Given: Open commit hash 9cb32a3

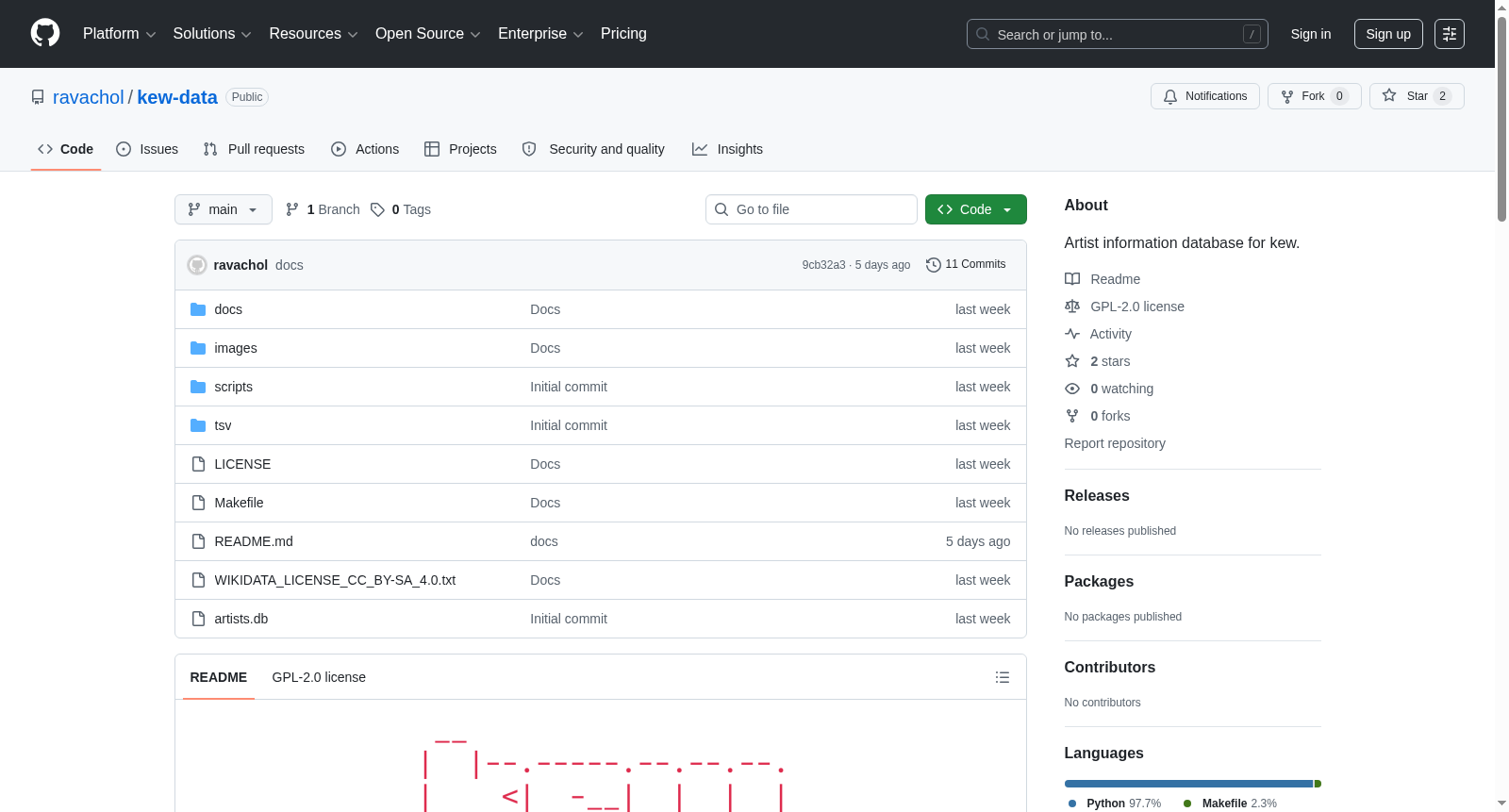Looking at the screenshot, I should (824, 265).
